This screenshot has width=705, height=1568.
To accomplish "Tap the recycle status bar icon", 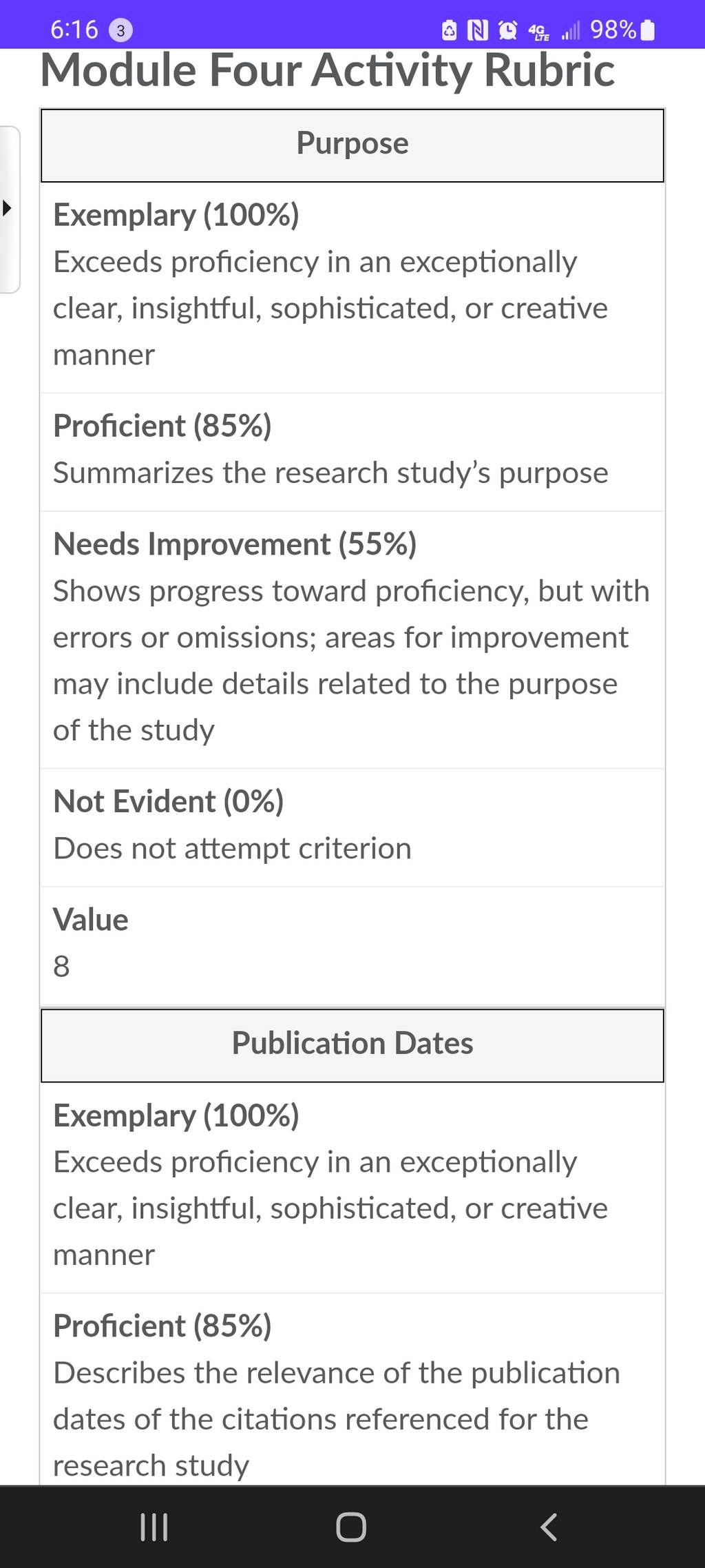I will coord(449,30).
